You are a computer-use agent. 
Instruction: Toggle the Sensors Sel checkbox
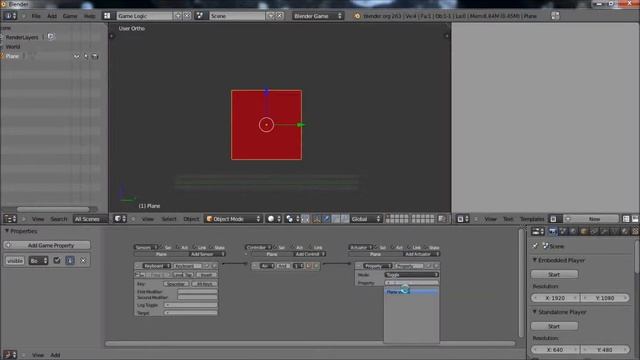tap(162, 247)
